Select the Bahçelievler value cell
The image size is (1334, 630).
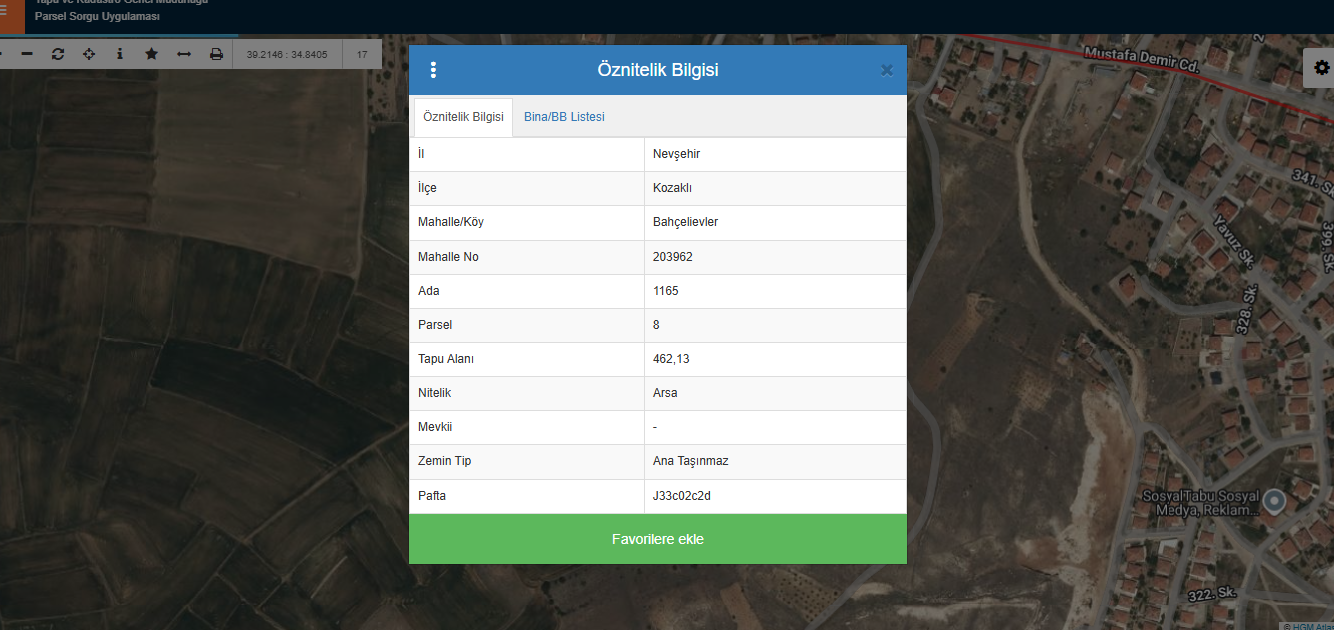coord(775,223)
